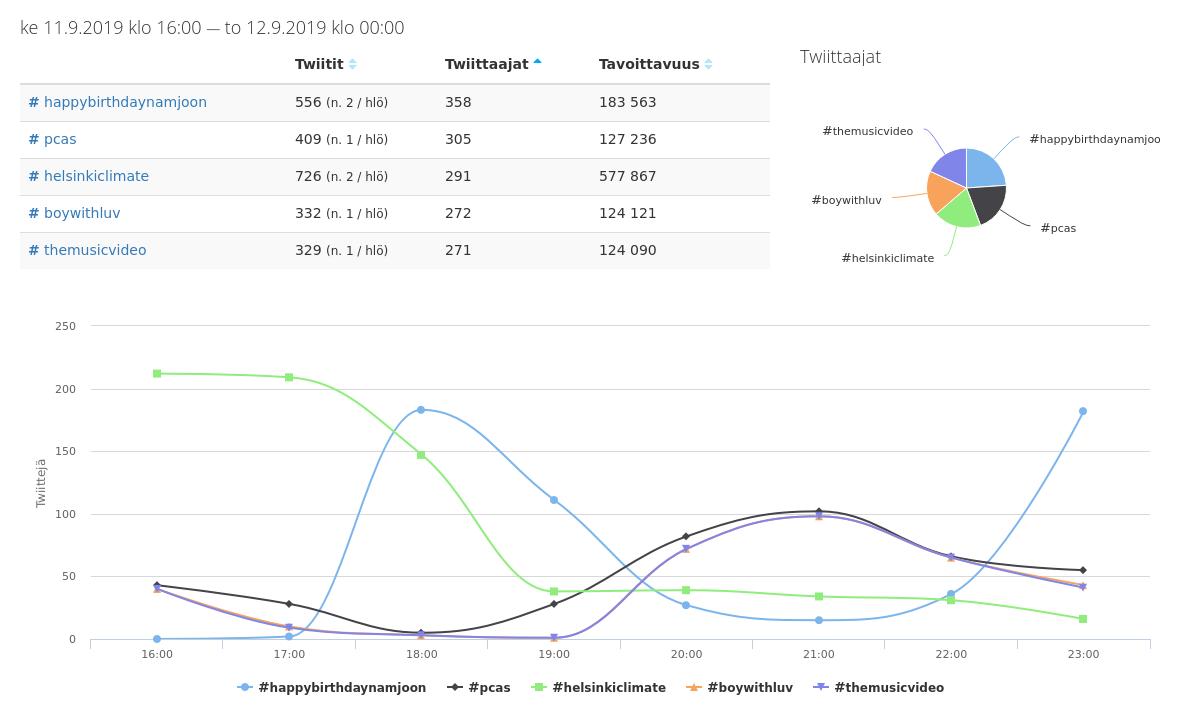Click the happybirthdaynamjoon data point at 21:00
The image size is (1180, 715).
pyautogui.click(x=819, y=620)
